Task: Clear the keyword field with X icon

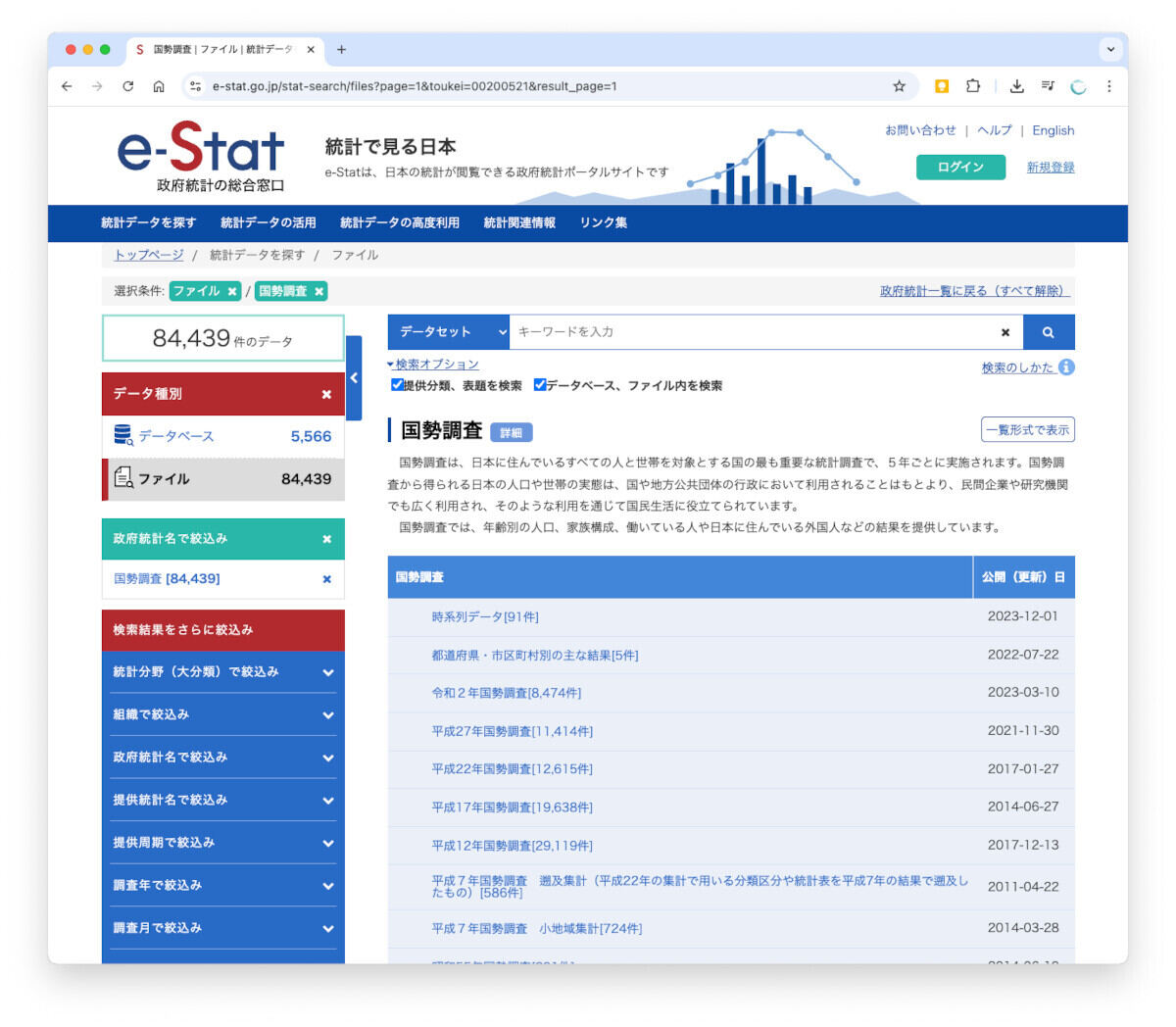Action: (x=1004, y=332)
